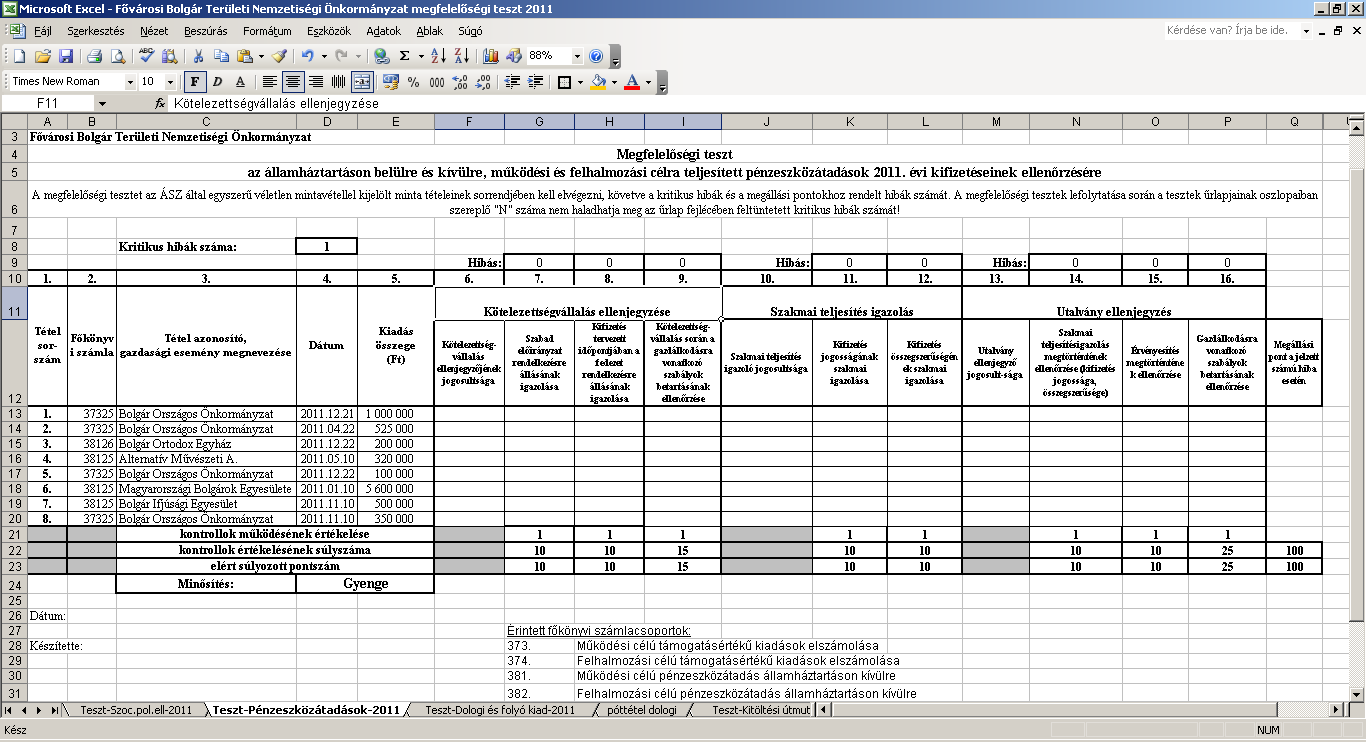Open the 88% zoom dropdown
Image resolution: width=1366 pixels, height=742 pixels.
[577, 56]
